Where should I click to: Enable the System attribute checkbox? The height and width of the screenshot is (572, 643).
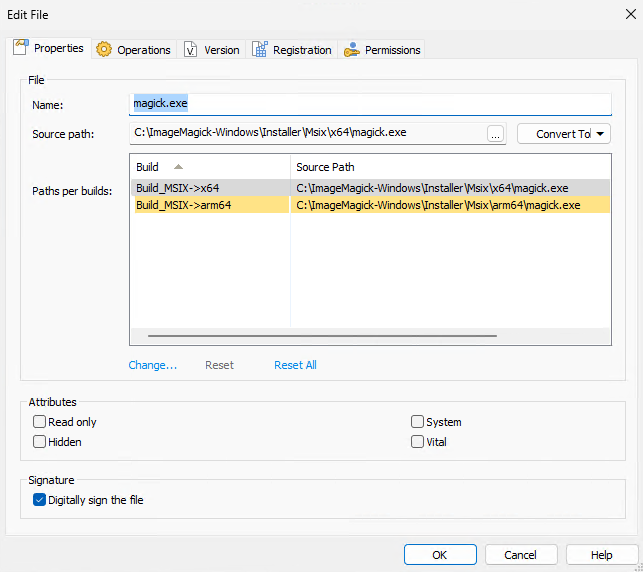[x=418, y=422]
